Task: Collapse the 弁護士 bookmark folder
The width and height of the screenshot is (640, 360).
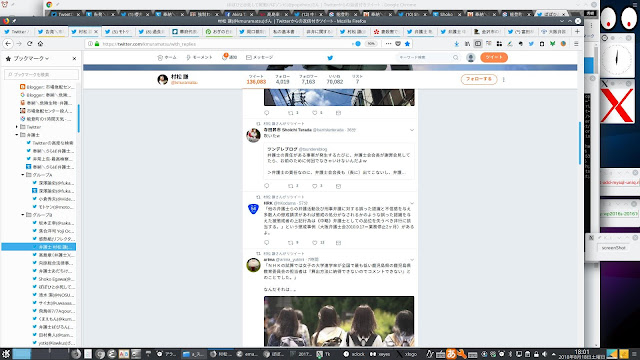Action: click(x=17, y=135)
